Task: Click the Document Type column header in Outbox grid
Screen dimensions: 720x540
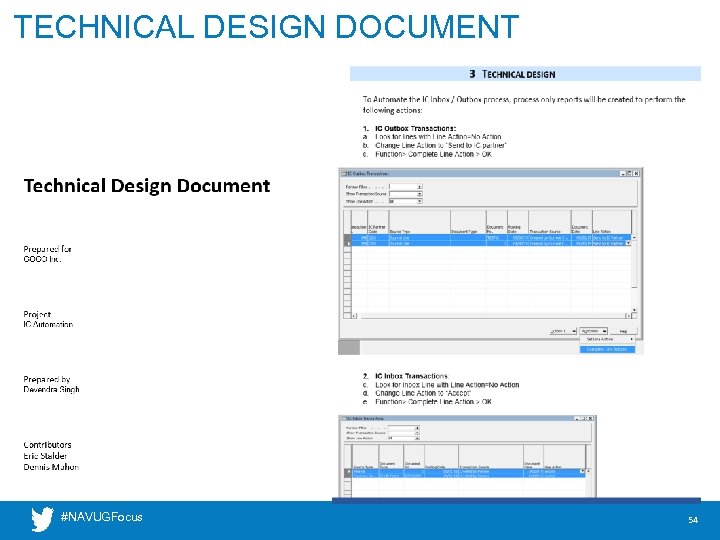Action: (468, 223)
